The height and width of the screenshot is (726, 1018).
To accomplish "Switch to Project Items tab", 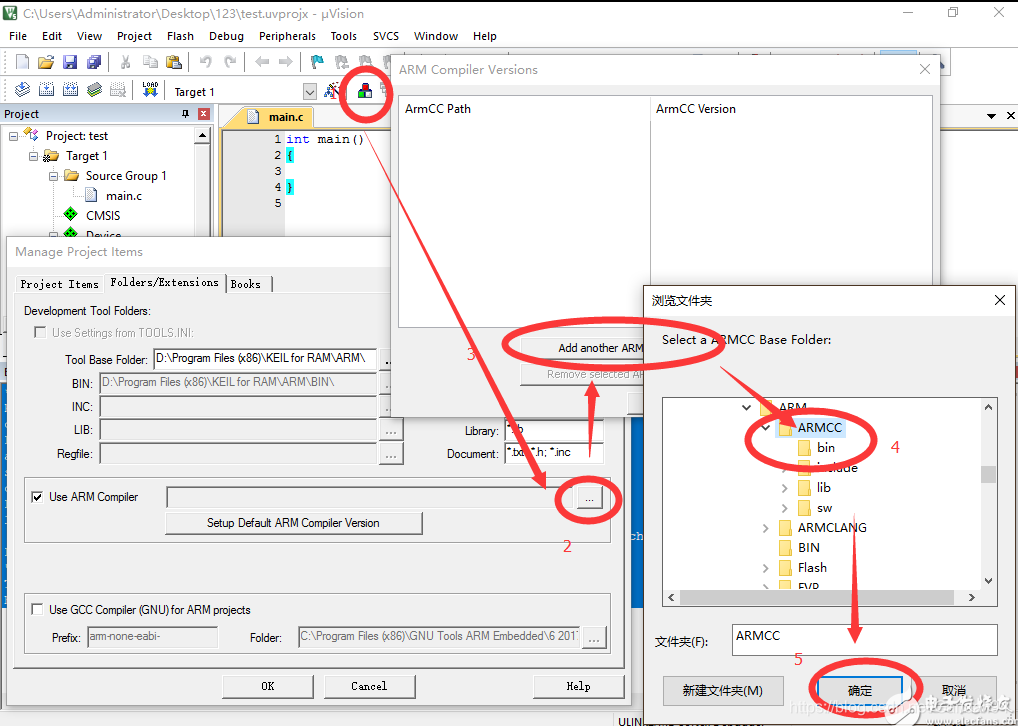I will pyautogui.click(x=60, y=284).
